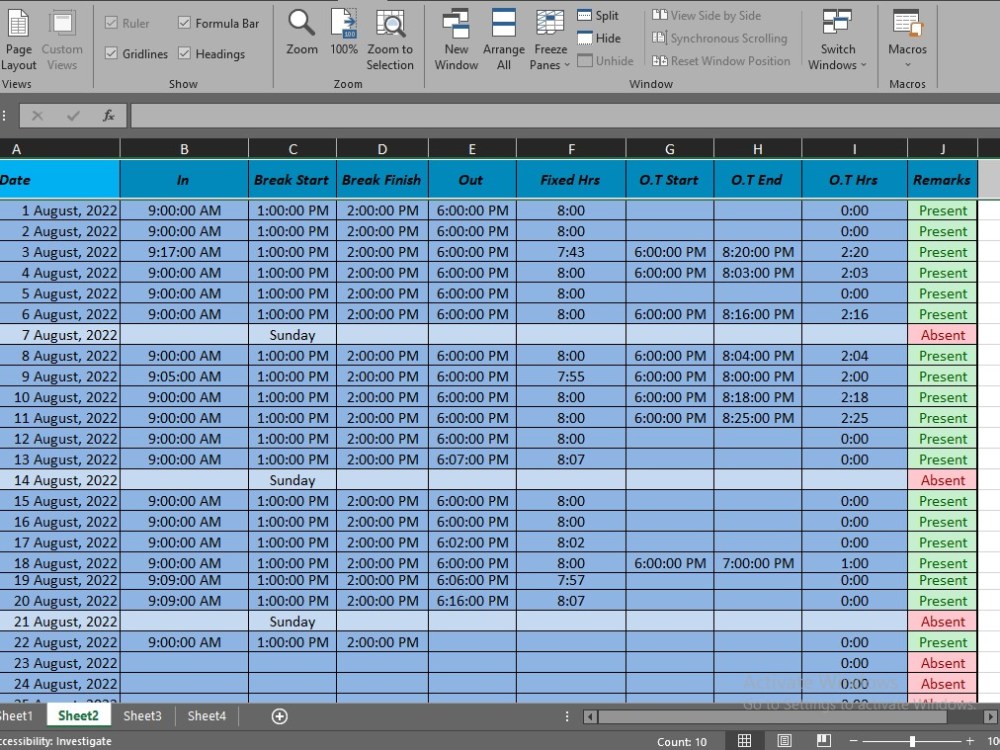Switch to Page Break Preview in status bar

coord(823,741)
